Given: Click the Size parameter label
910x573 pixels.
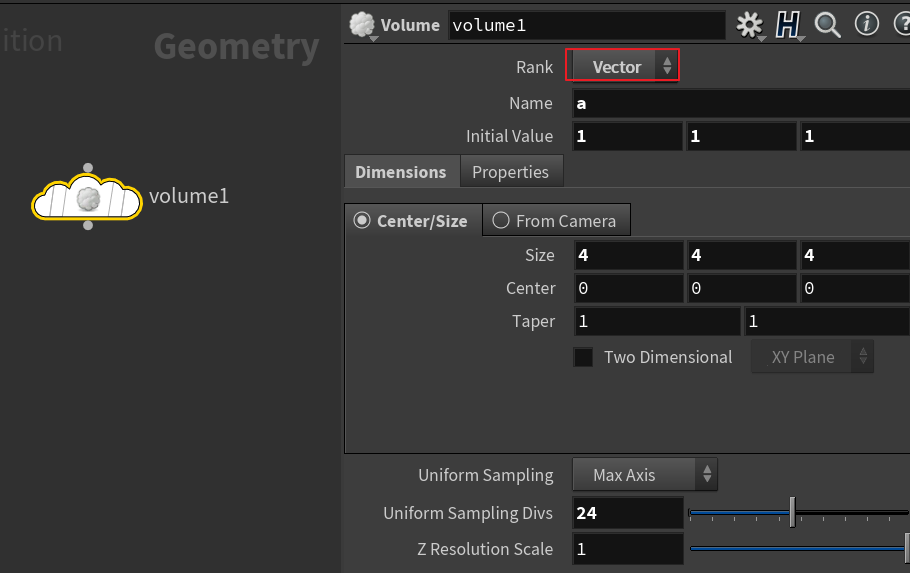Looking at the screenshot, I should [x=540, y=255].
